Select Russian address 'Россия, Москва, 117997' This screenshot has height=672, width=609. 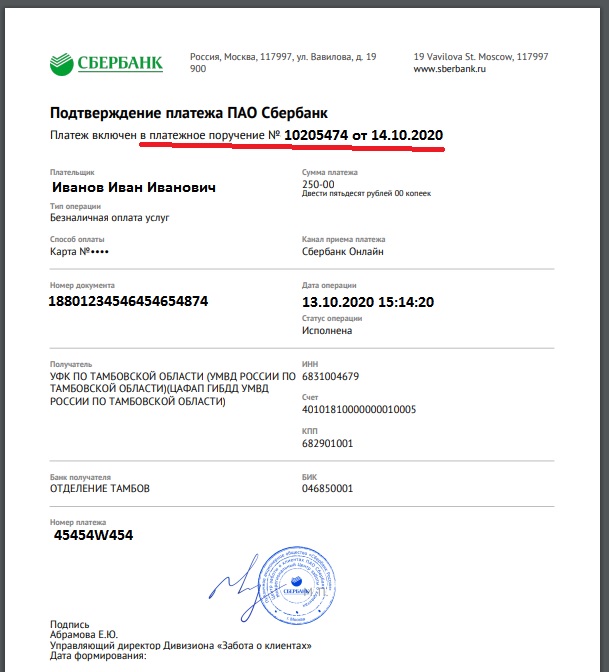tap(242, 57)
